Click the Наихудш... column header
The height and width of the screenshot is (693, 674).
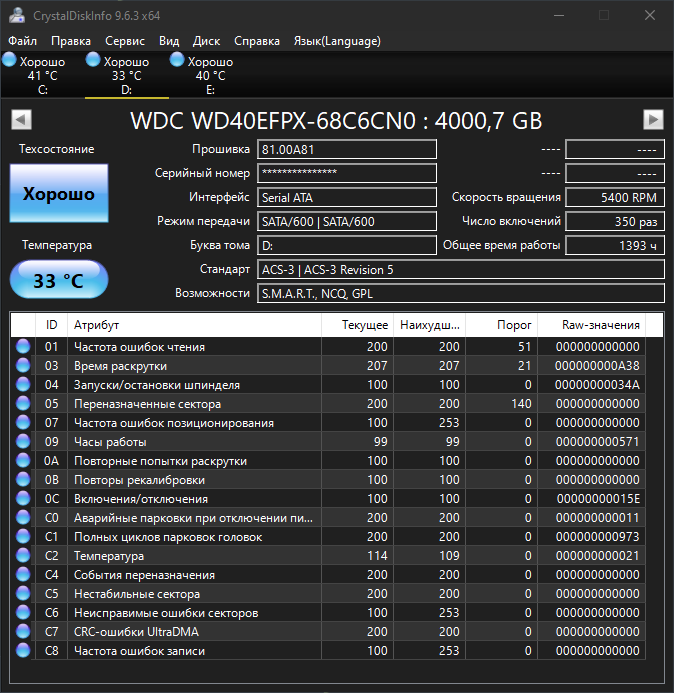pos(430,325)
